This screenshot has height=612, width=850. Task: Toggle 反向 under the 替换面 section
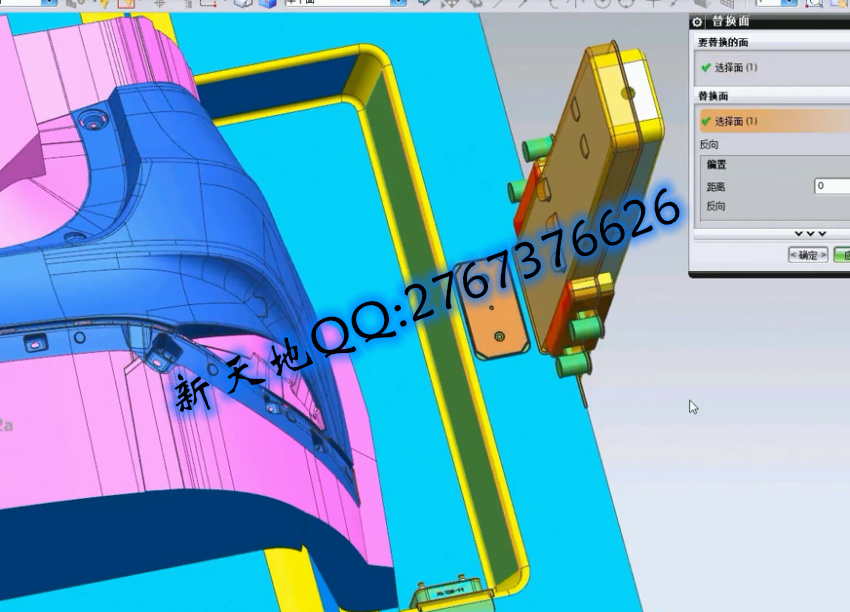(709, 145)
